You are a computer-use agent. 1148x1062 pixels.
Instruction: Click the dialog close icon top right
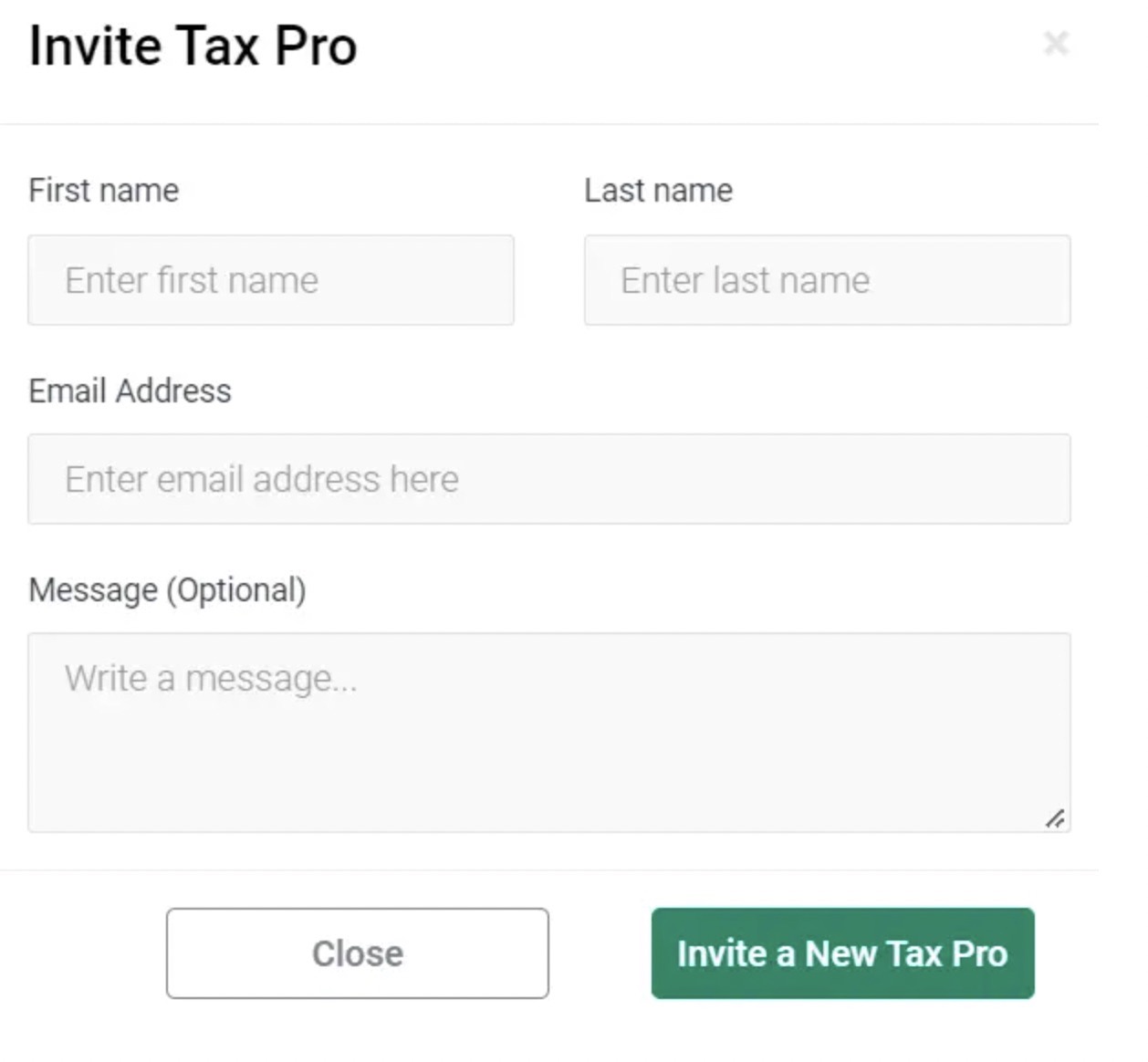[x=1057, y=43]
